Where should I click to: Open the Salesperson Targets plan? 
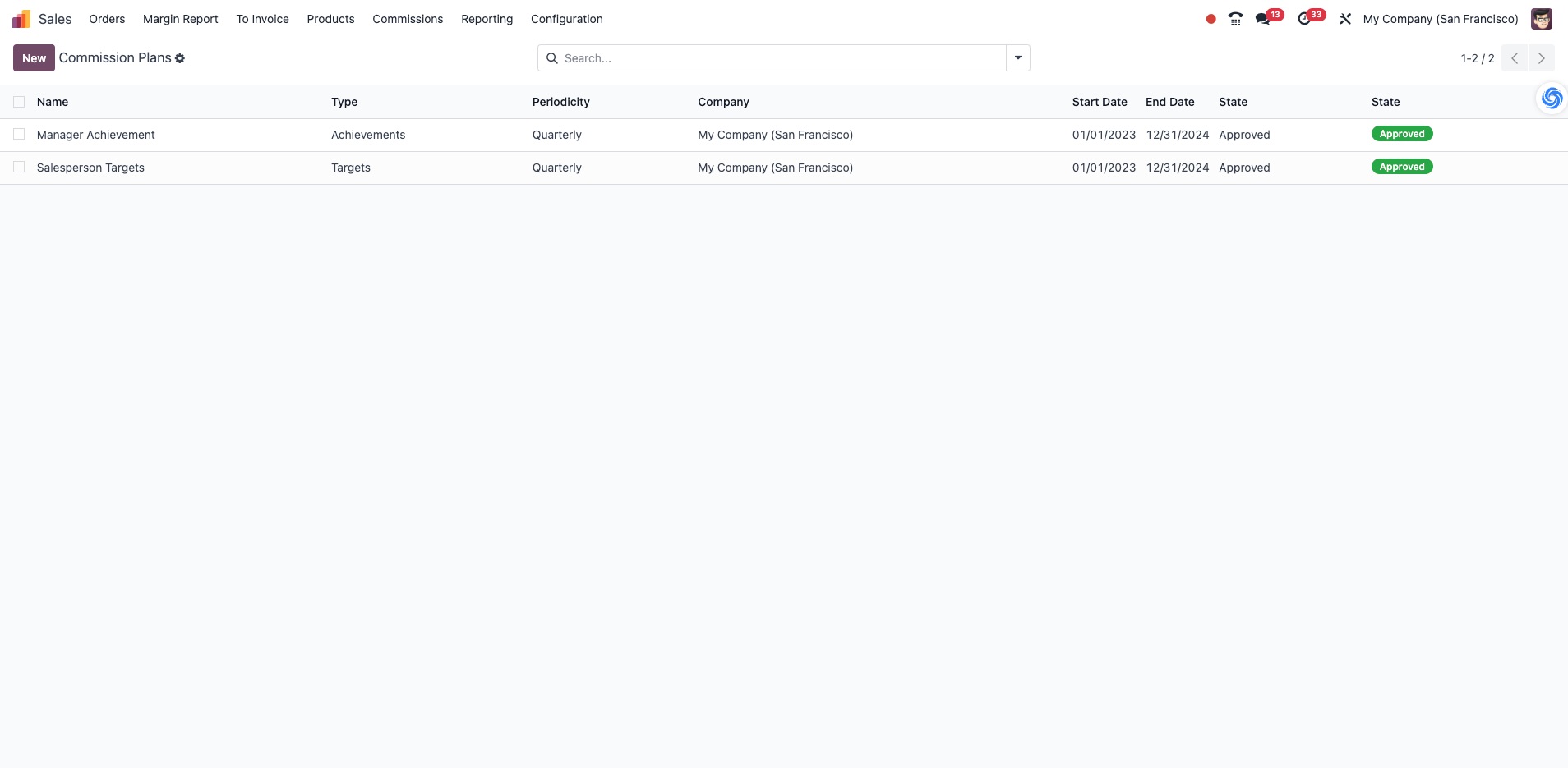click(x=90, y=168)
